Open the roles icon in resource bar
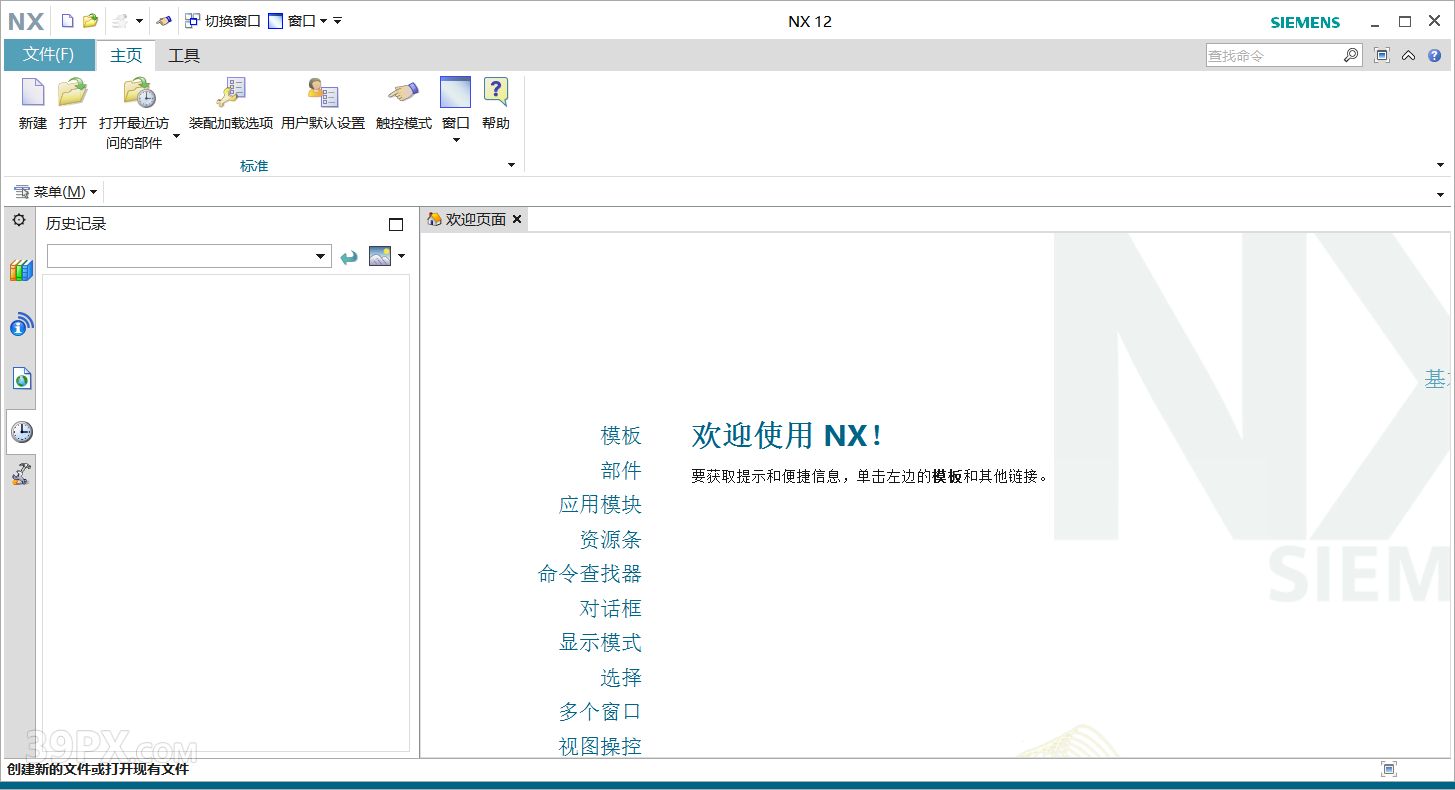Viewport: 1455px width, 790px height. (21, 474)
